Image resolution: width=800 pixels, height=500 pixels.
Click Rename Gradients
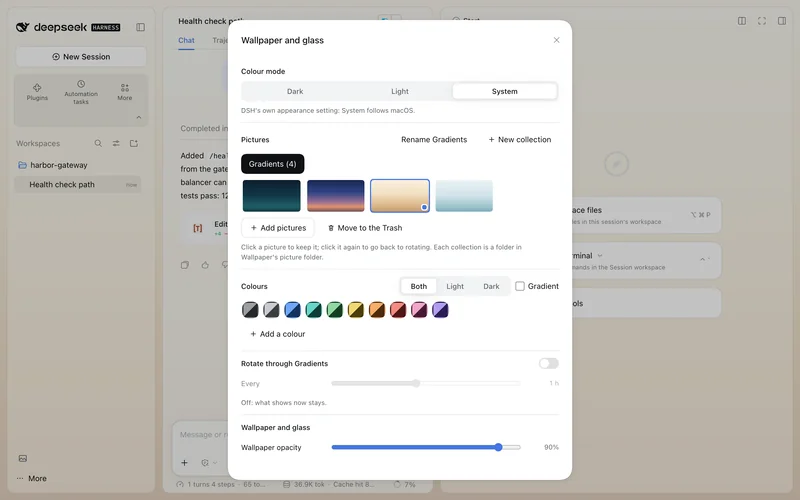[434, 139]
